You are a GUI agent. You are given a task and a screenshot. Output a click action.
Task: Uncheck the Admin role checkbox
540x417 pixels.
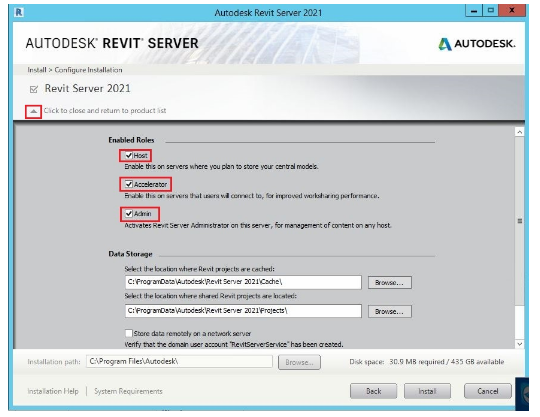click(128, 213)
